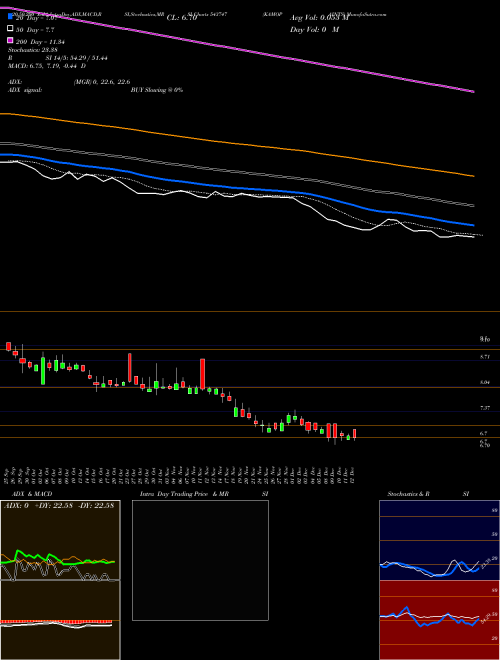The width and height of the screenshot is (500, 660).
Task: Click the 'ADX signal:' label
Action: click(x=25, y=90)
